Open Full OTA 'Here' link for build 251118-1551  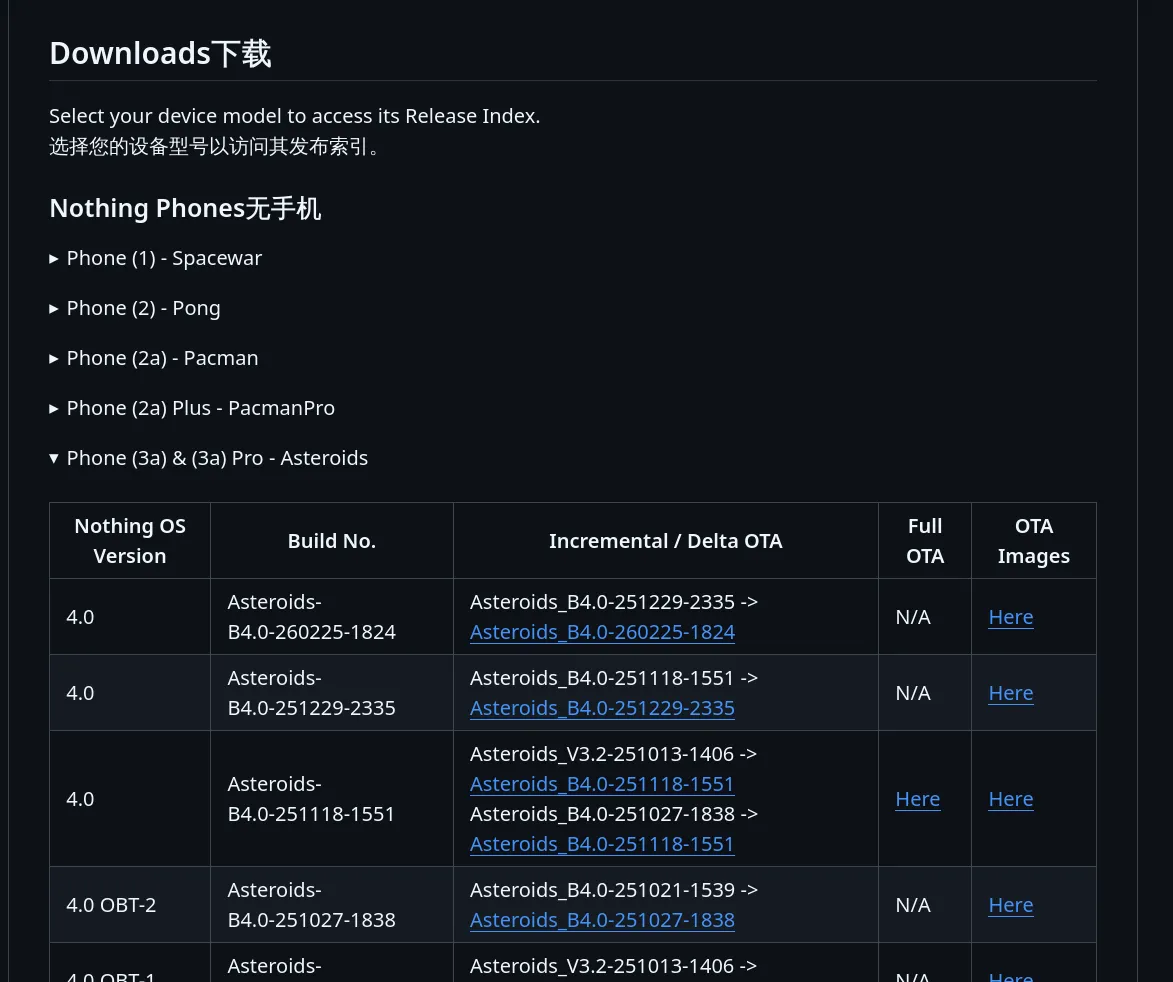coord(917,799)
